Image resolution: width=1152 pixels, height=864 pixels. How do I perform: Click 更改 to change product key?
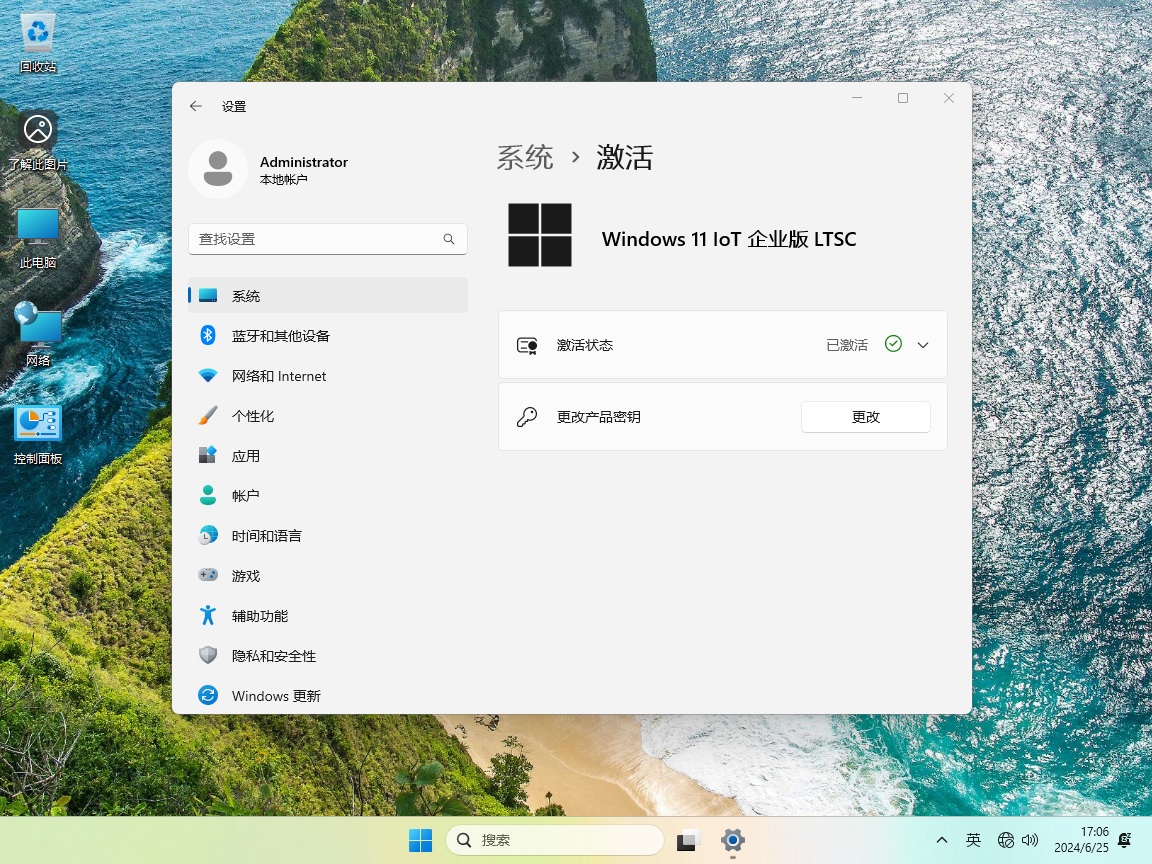pyautogui.click(x=865, y=417)
